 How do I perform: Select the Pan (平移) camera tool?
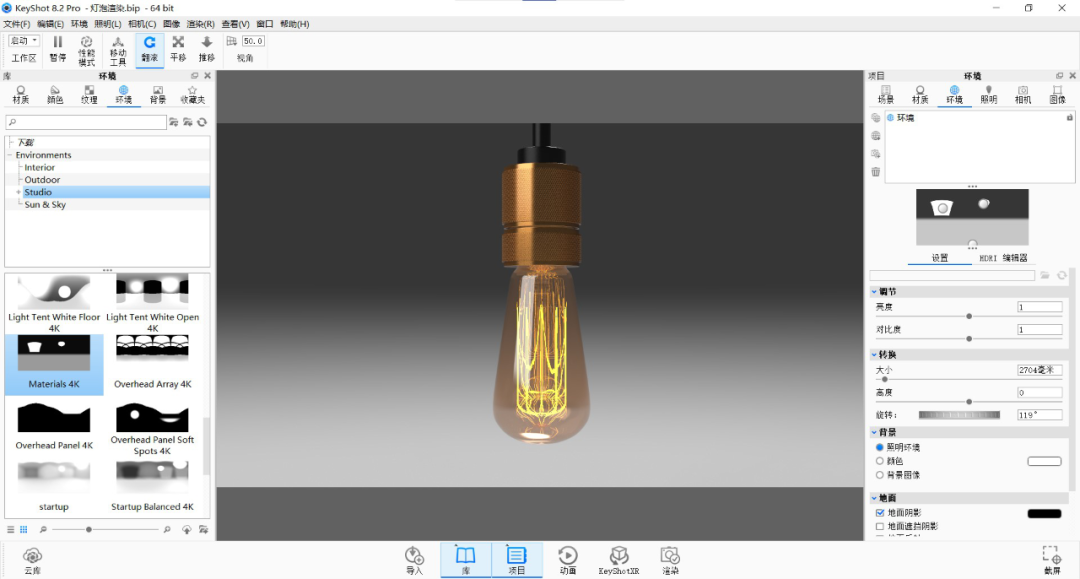point(178,50)
